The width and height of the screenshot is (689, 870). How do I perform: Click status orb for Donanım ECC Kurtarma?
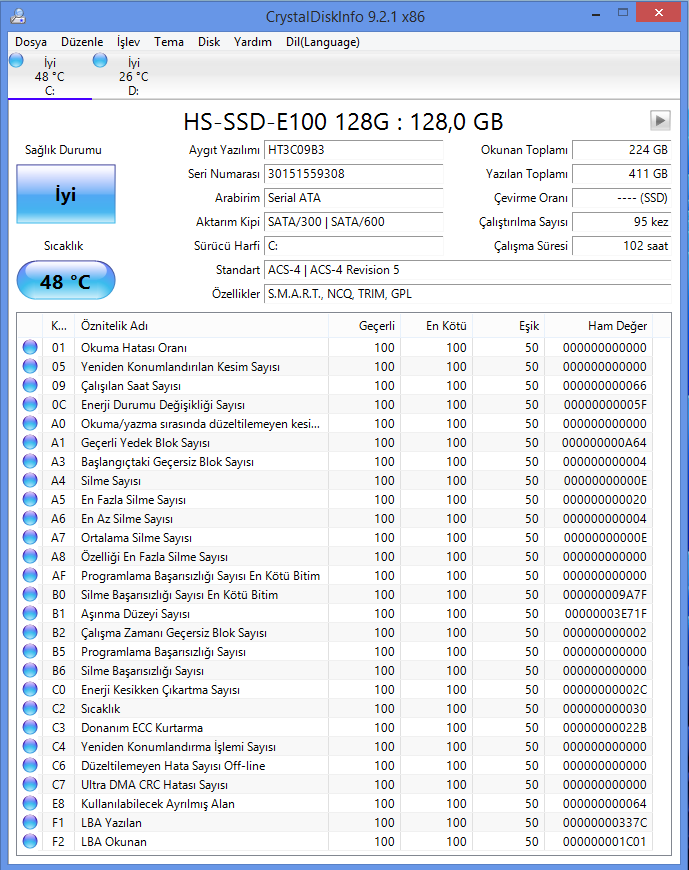(30, 727)
